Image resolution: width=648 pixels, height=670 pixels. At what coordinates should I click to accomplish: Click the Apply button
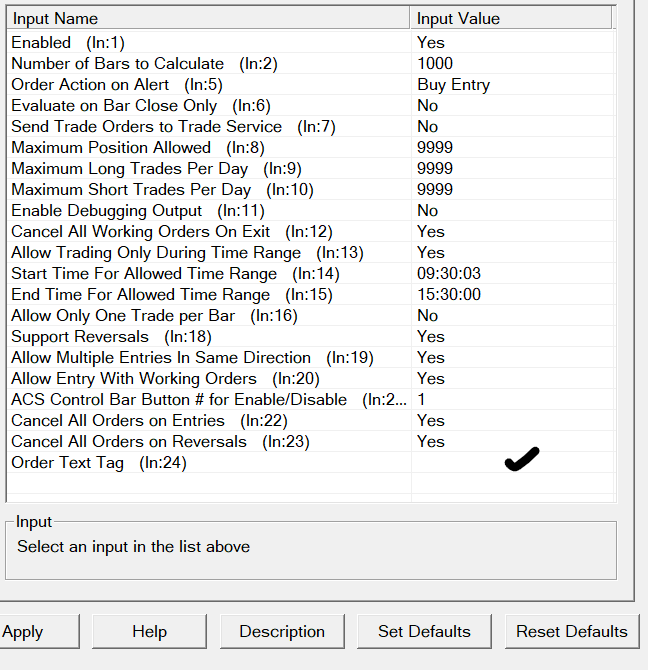click(x=23, y=631)
